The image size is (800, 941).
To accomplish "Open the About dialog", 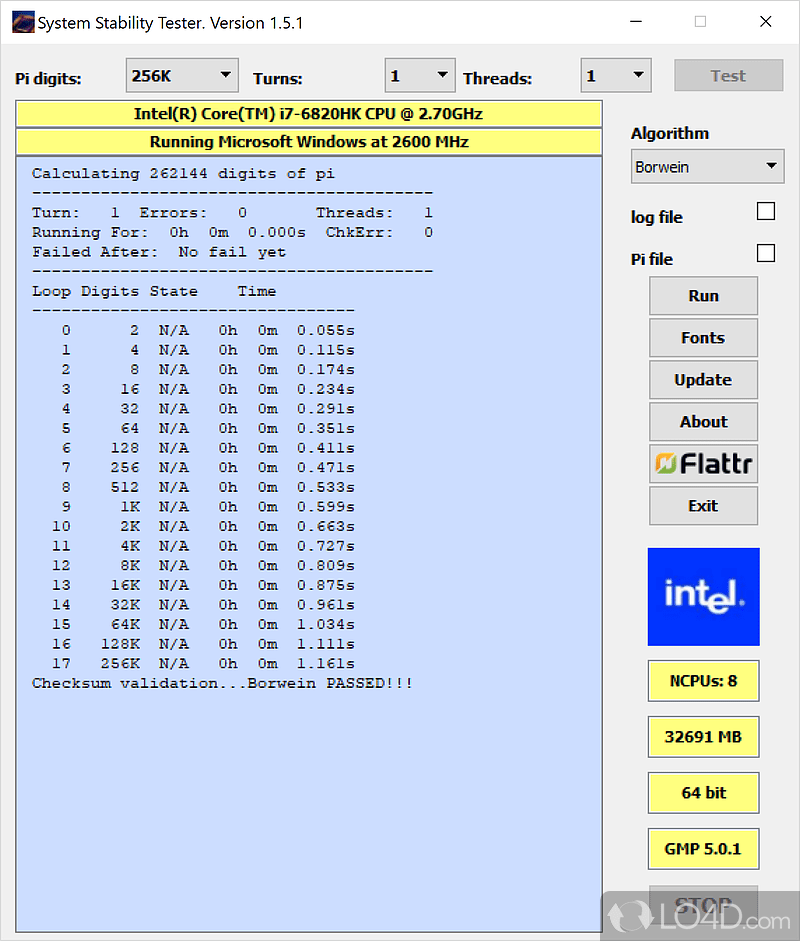I will click(703, 422).
